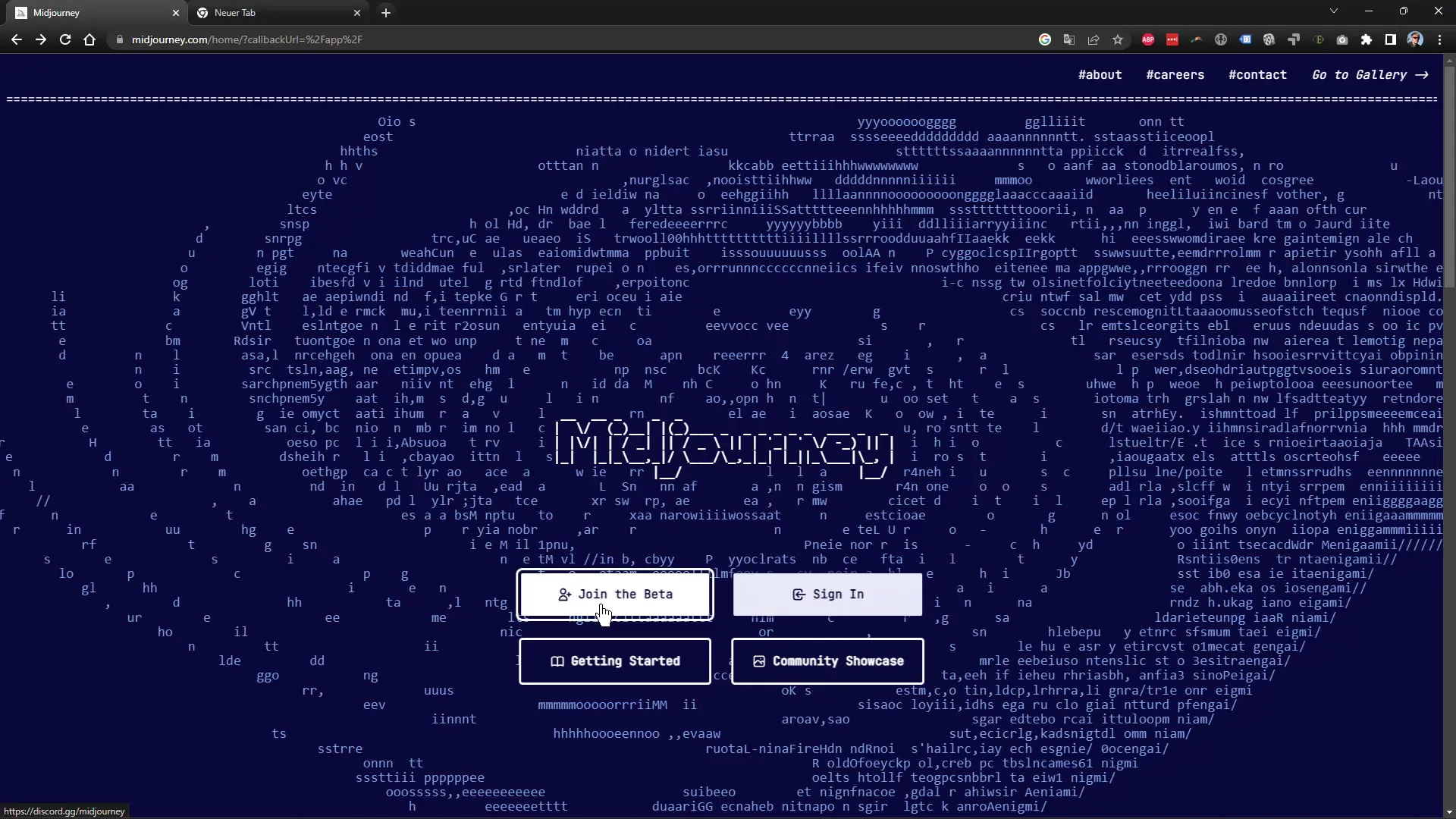Open the Adblock Plus extension
The height and width of the screenshot is (819, 1456).
(1148, 39)
